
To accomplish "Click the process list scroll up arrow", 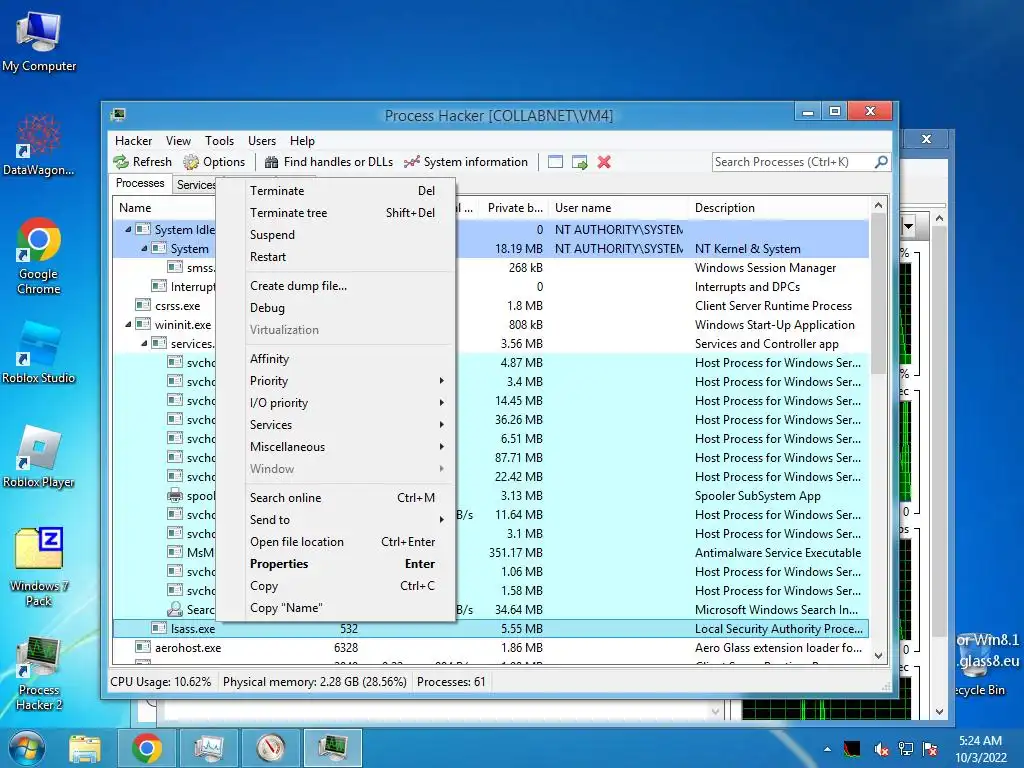I will point(878,205).
